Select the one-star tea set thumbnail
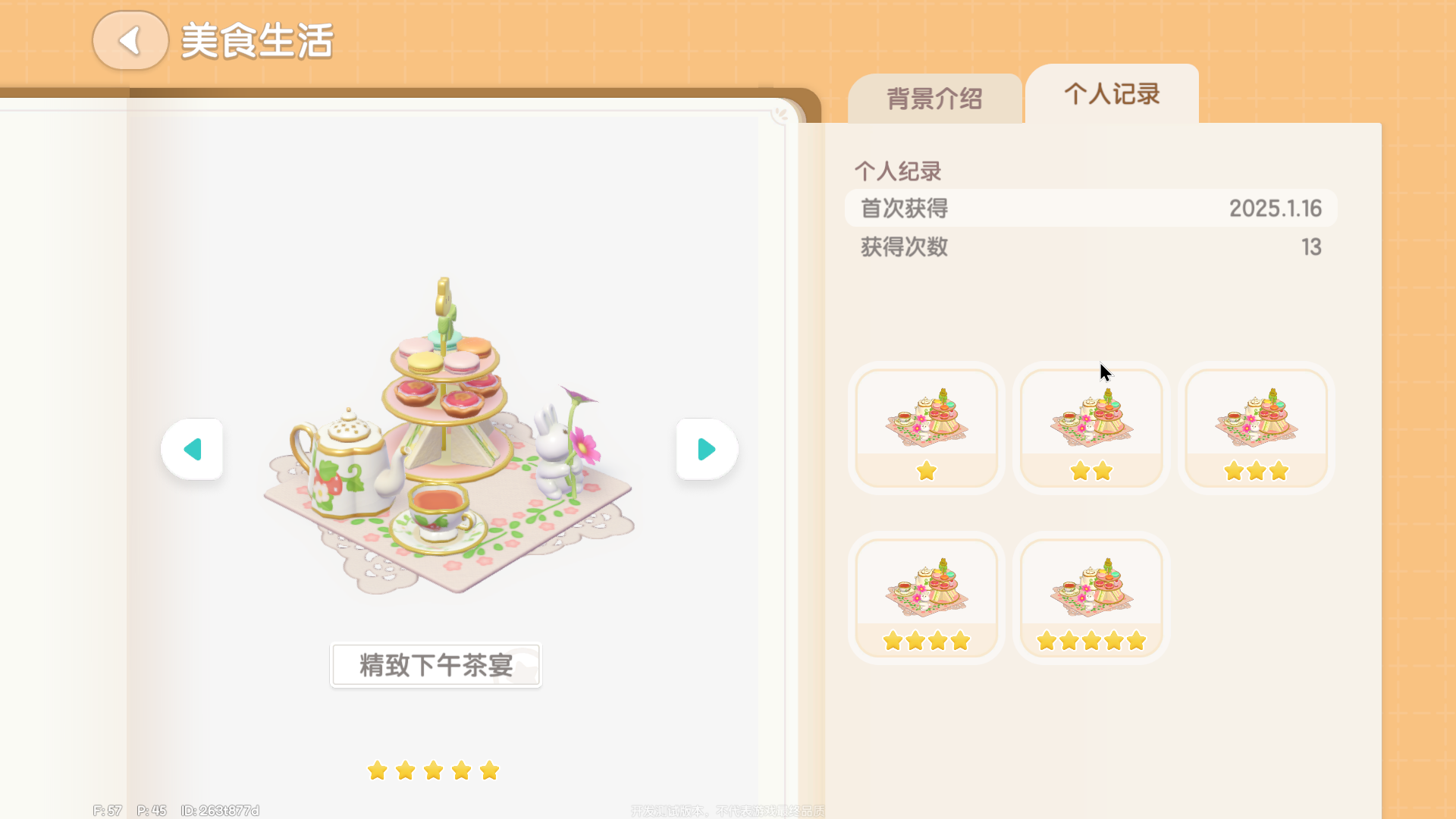Screen dimensions: 1456x819 (x=926, y=428)
